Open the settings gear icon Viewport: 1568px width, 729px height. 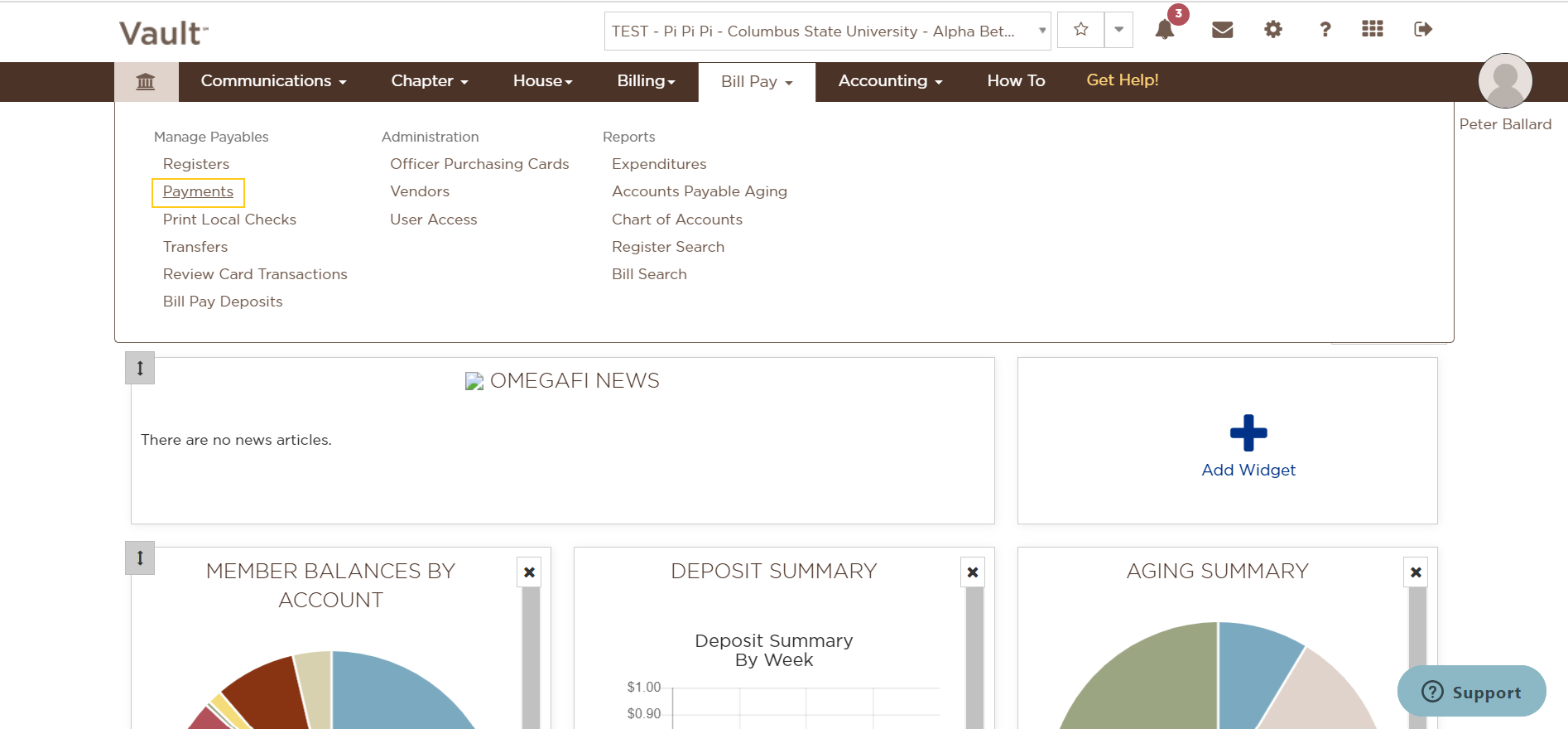click(x=1273, y=30)
